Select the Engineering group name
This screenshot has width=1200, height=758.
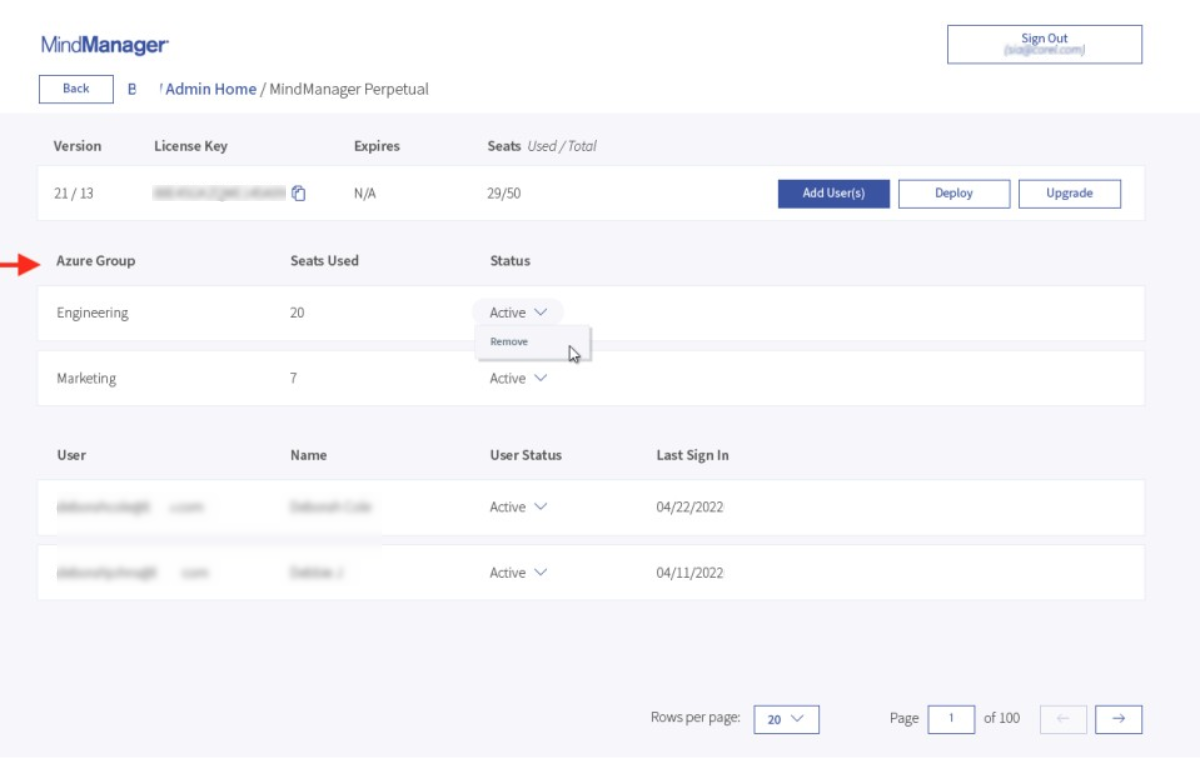(x=93, y=313)
